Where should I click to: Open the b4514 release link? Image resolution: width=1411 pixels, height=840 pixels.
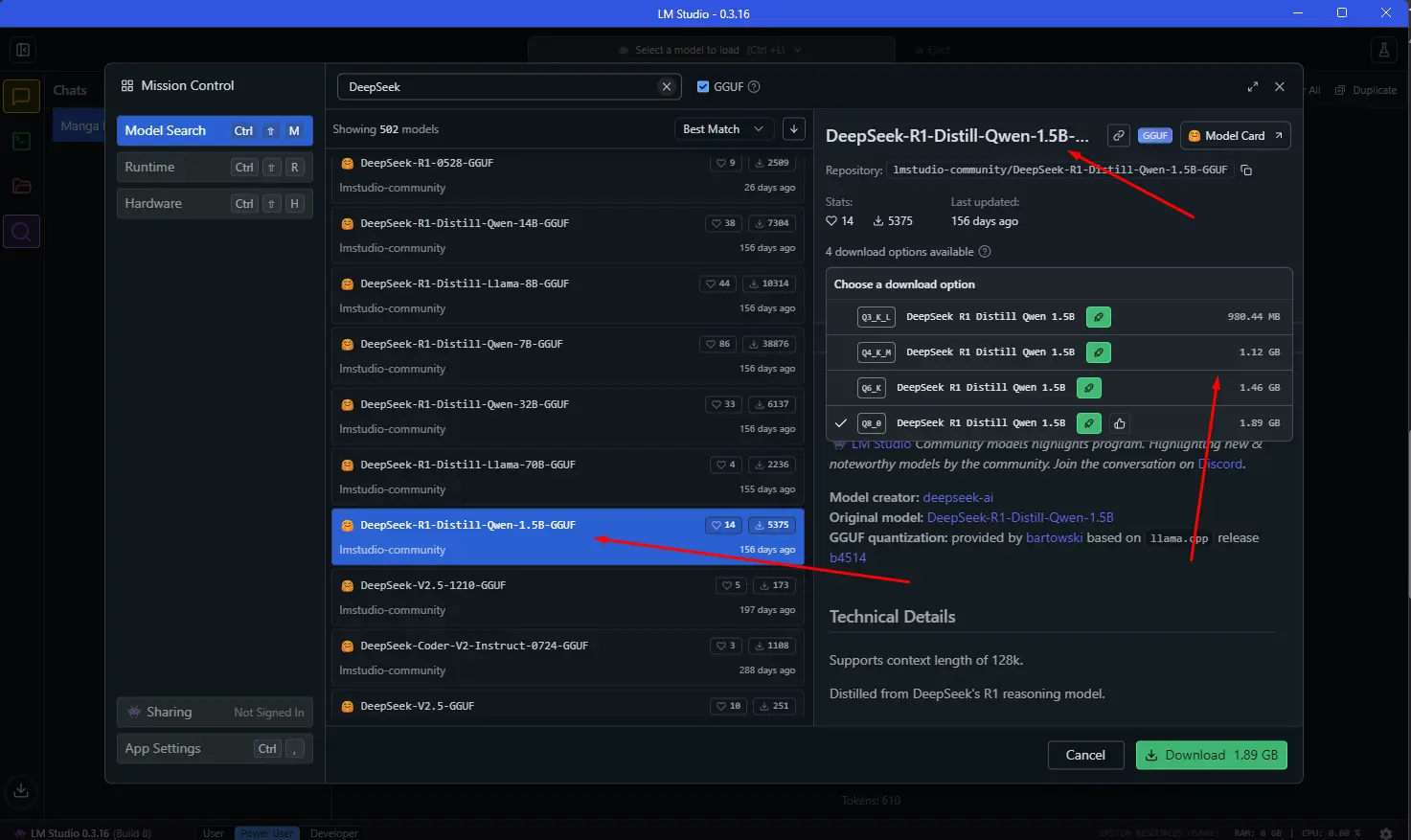(x=848, y=558)
